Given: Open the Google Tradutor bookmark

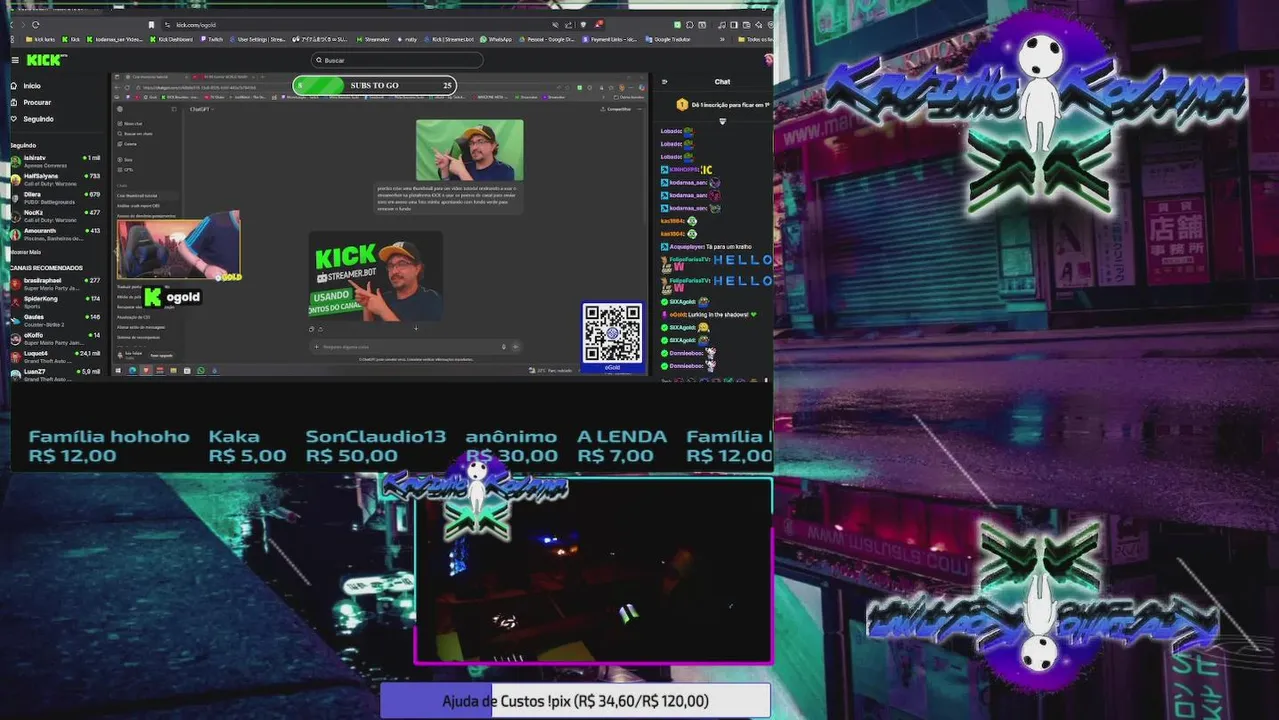Looking at the screenshot, I should 668,39.
